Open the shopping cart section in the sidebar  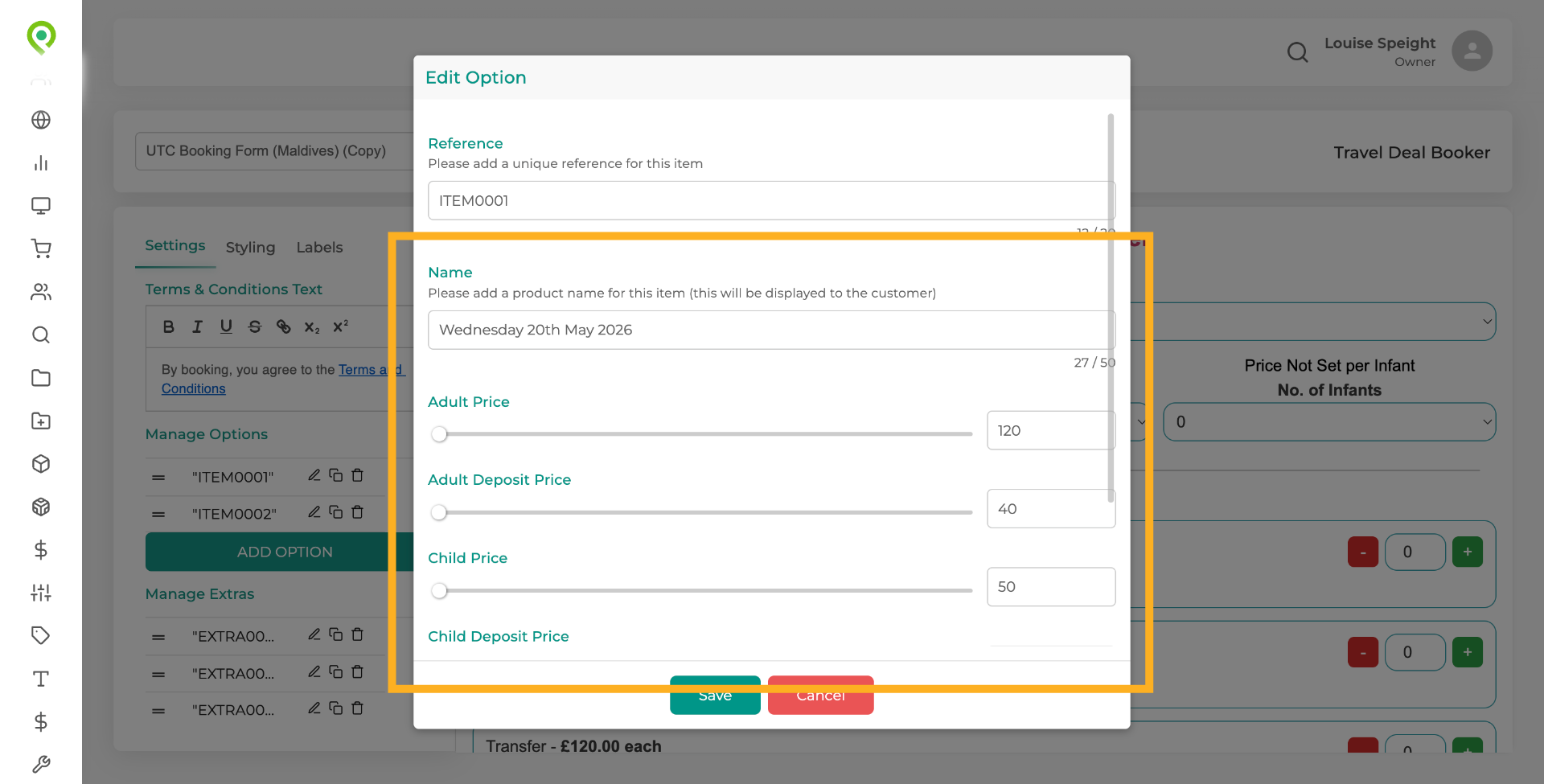point(41,248)
